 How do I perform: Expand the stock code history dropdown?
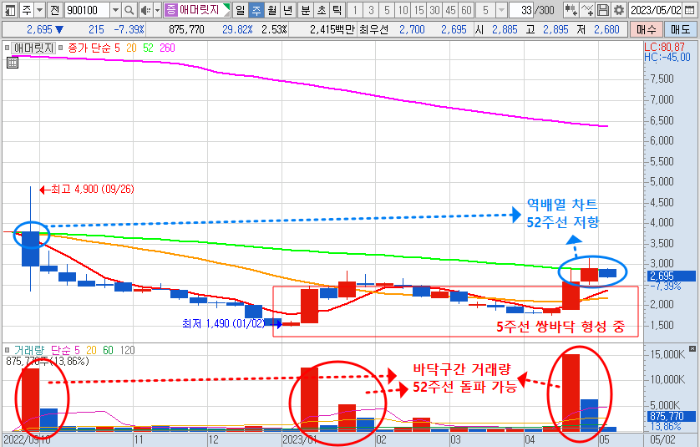[115, 10]
